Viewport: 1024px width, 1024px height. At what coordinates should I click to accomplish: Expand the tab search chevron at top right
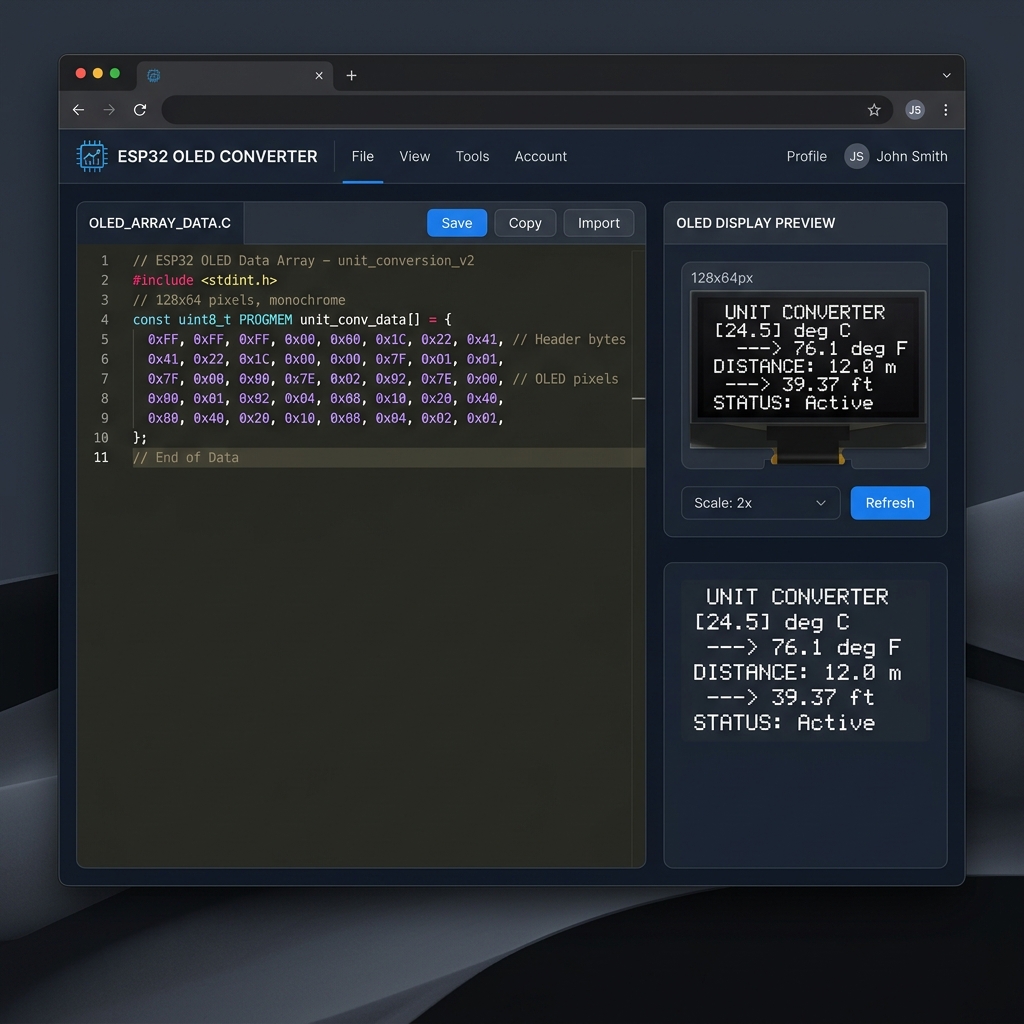(946, 76)
